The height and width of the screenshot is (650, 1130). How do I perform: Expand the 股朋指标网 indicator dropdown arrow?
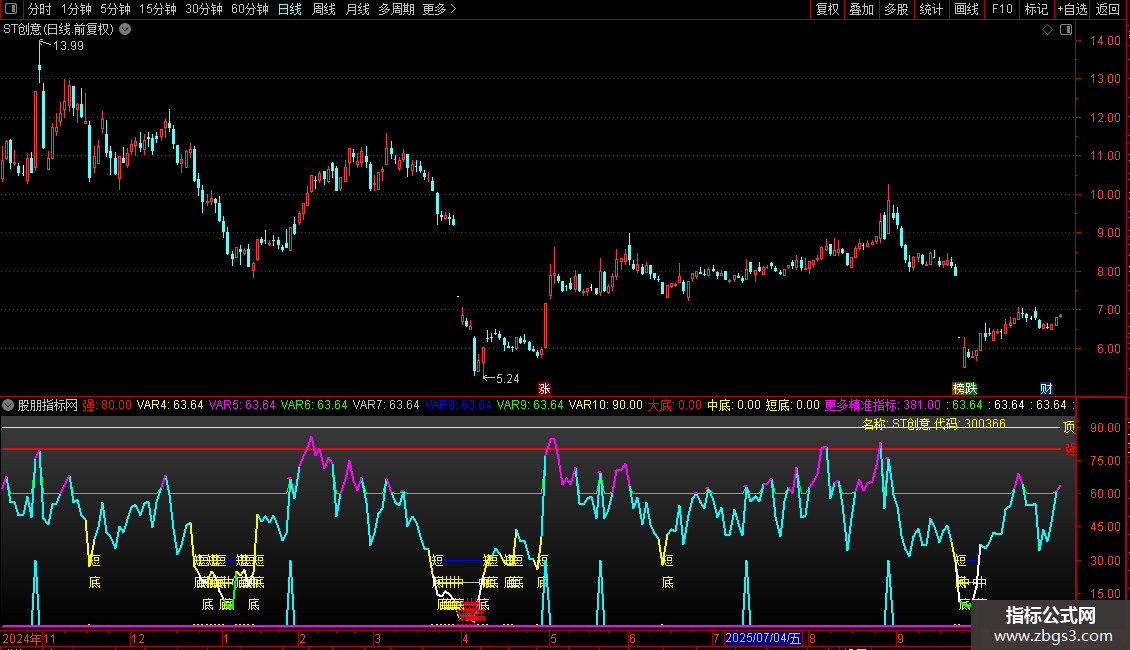[9, 405]
